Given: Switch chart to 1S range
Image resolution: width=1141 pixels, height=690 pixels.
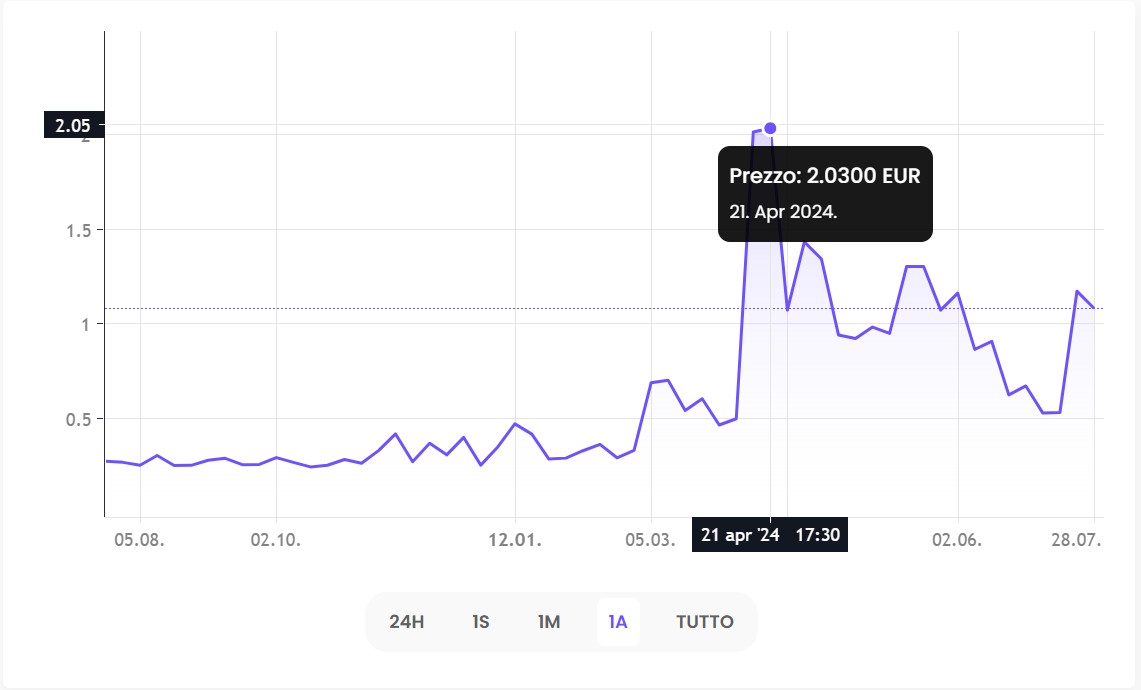Looking at the screenshot, I should tap(481, 622).
